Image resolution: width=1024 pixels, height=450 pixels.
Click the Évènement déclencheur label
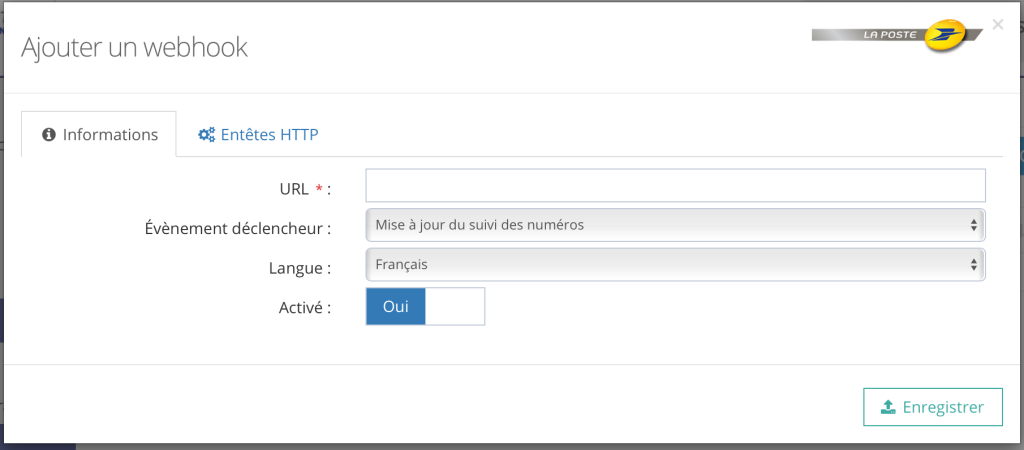pyautogui.click(x=237, y=229)
